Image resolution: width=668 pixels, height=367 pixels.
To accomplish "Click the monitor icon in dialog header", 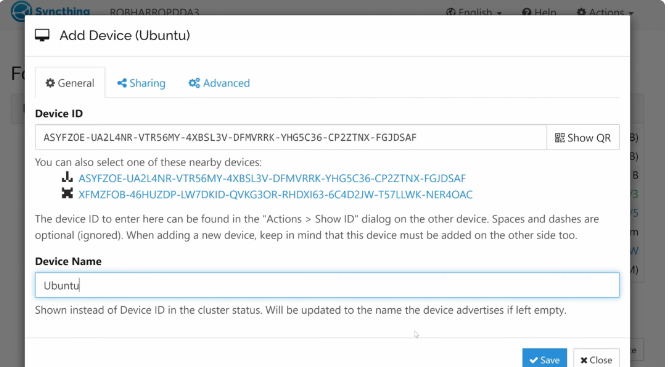I will pos(42,35).
